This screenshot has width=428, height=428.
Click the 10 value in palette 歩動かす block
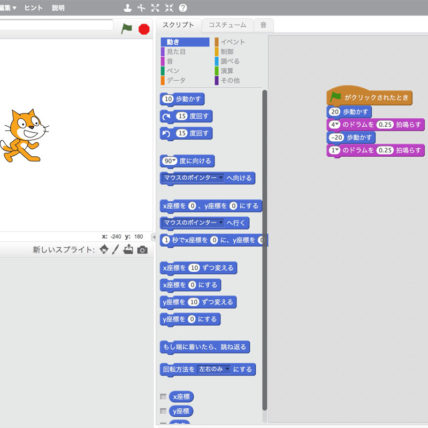pos(168,99)
